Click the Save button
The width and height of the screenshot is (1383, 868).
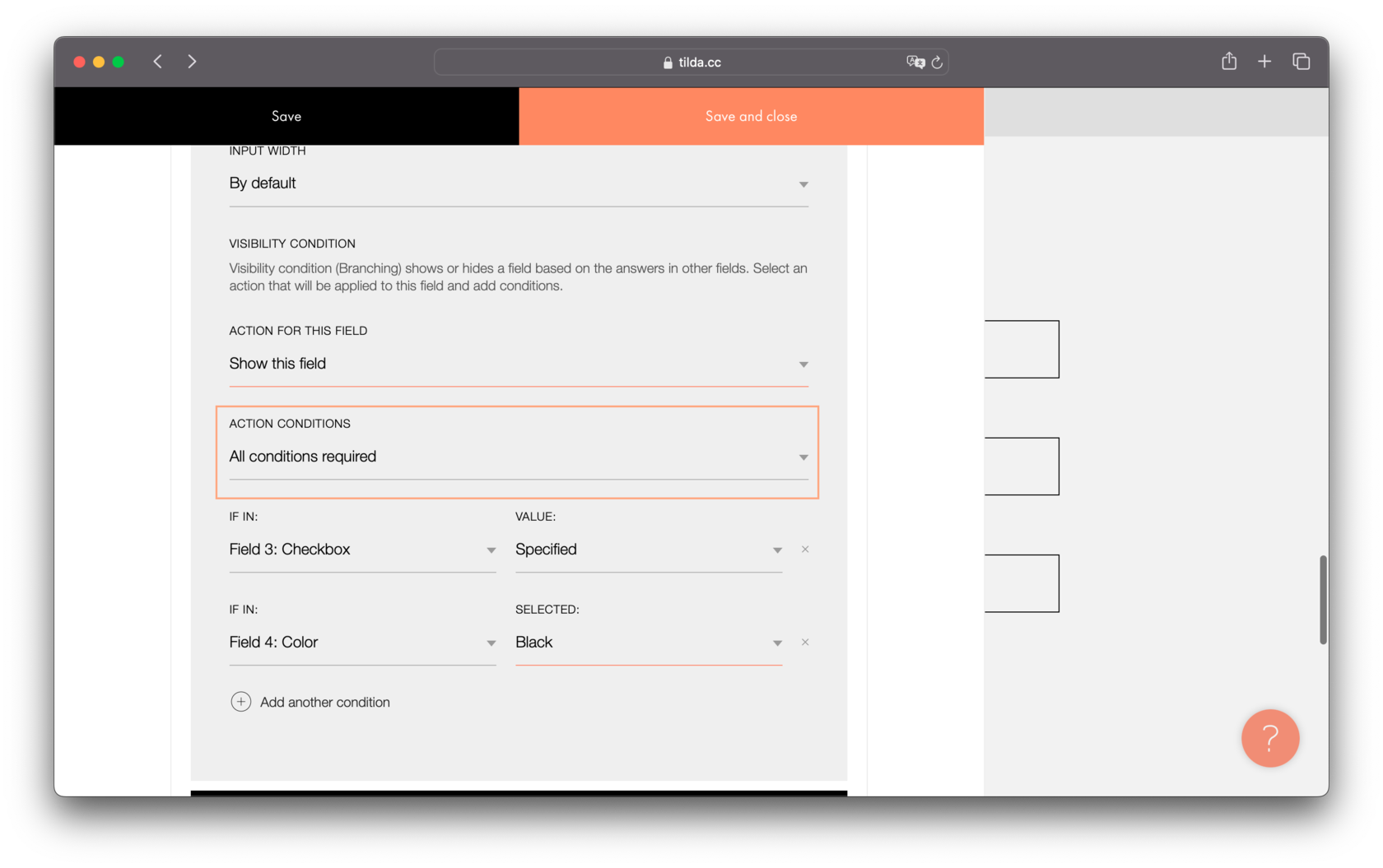tap(286, 116)
